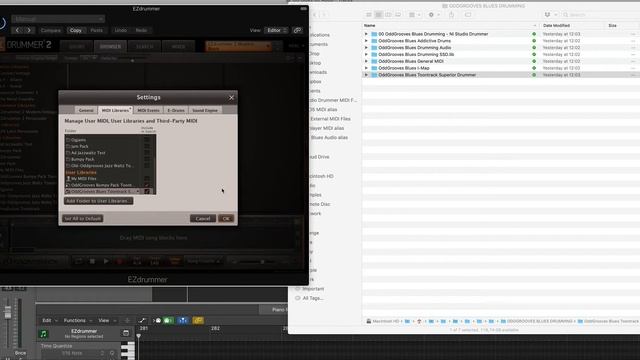Close the Settings dialog with X
Image resolution: width=640 pixels, height=360 pixels.
(x=231, y=98)
